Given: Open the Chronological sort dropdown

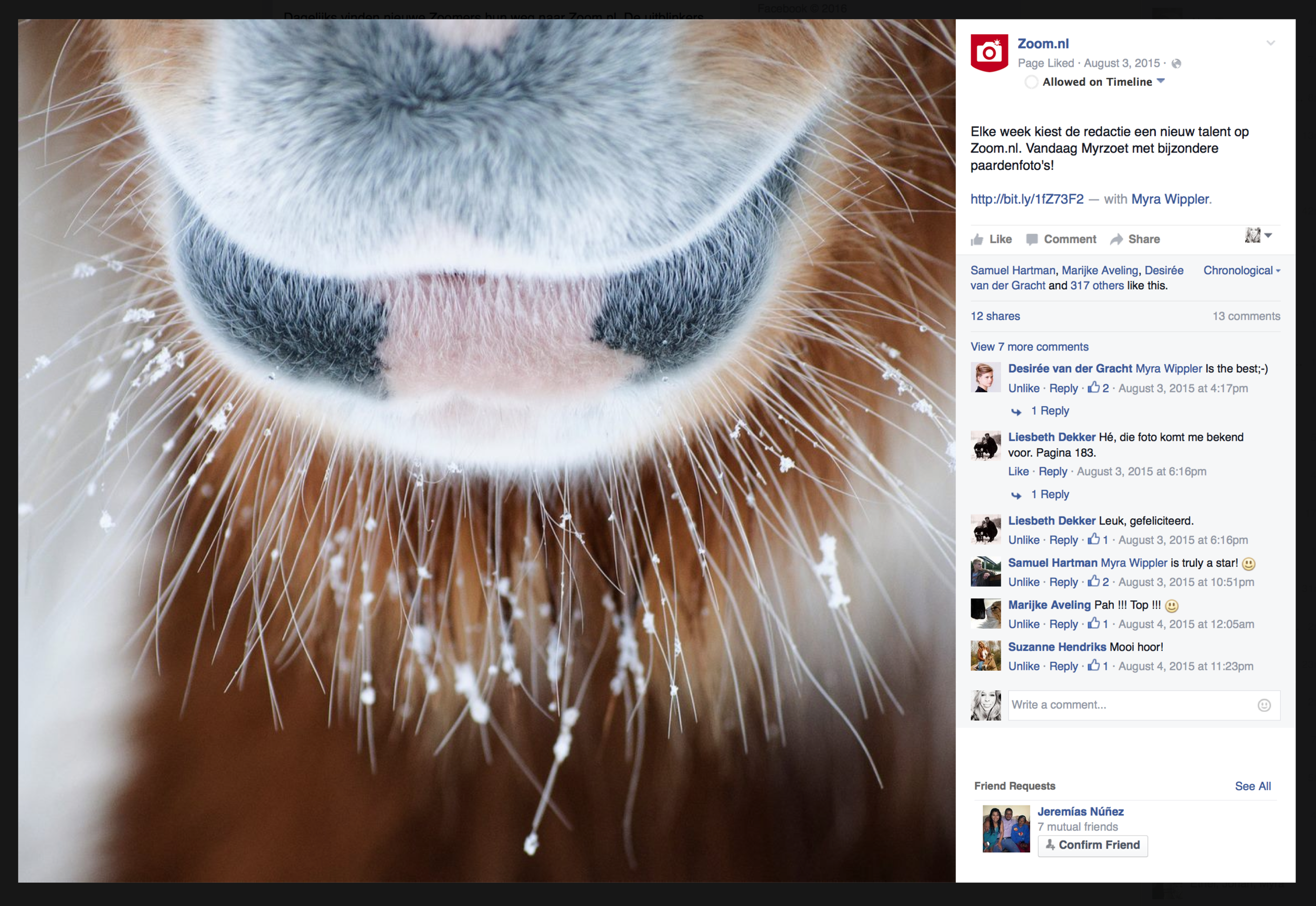Looking at the screenshot, I should (1241, 271).
